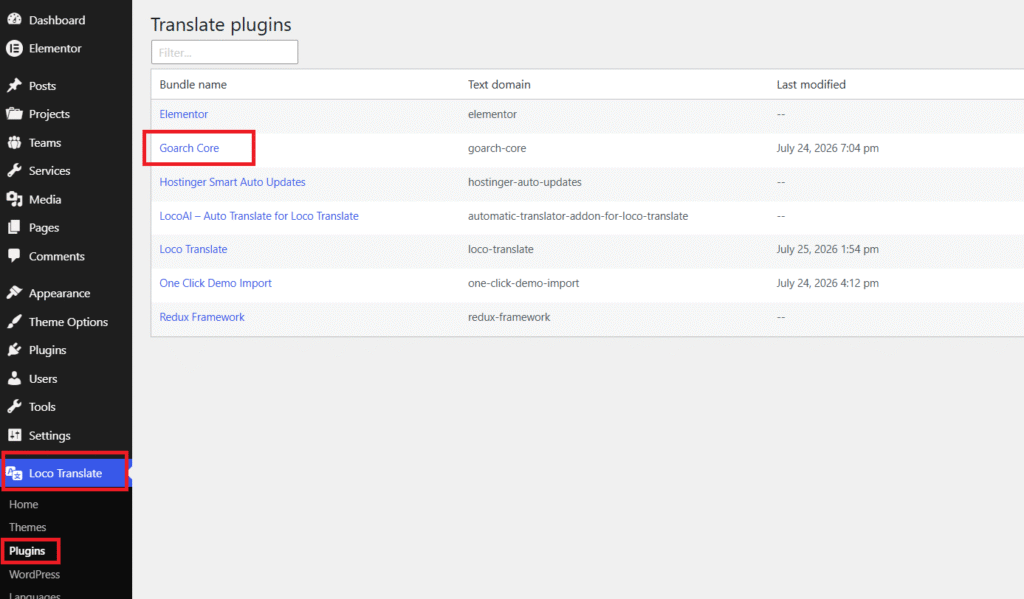The width and height of the screenshot is (1024, 599).
Task: Click the hostinger-auto-updates text domain cell
Action: (524, 182)
